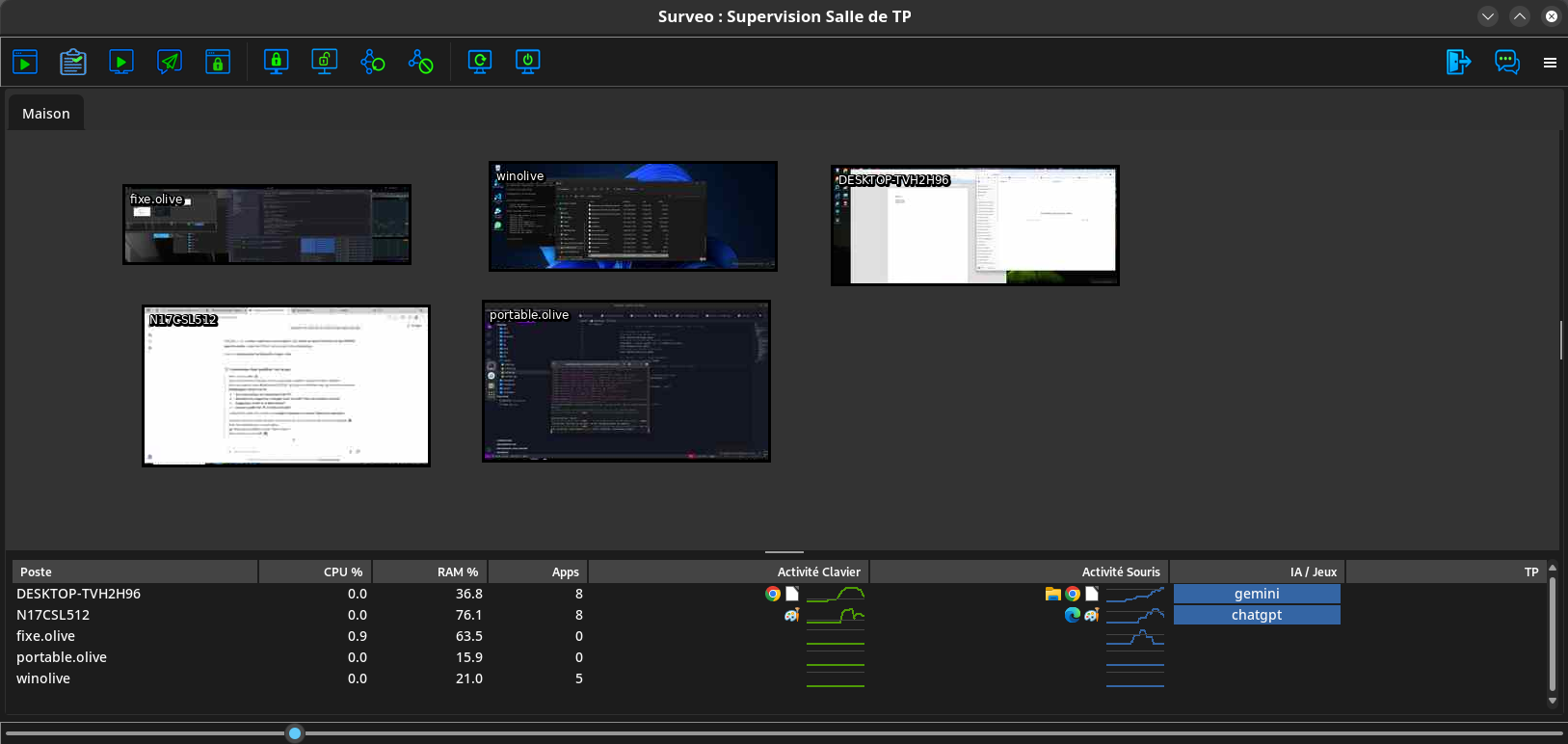Click the monitor power off icon
The image size is (1568, 744).
point(528,63)
